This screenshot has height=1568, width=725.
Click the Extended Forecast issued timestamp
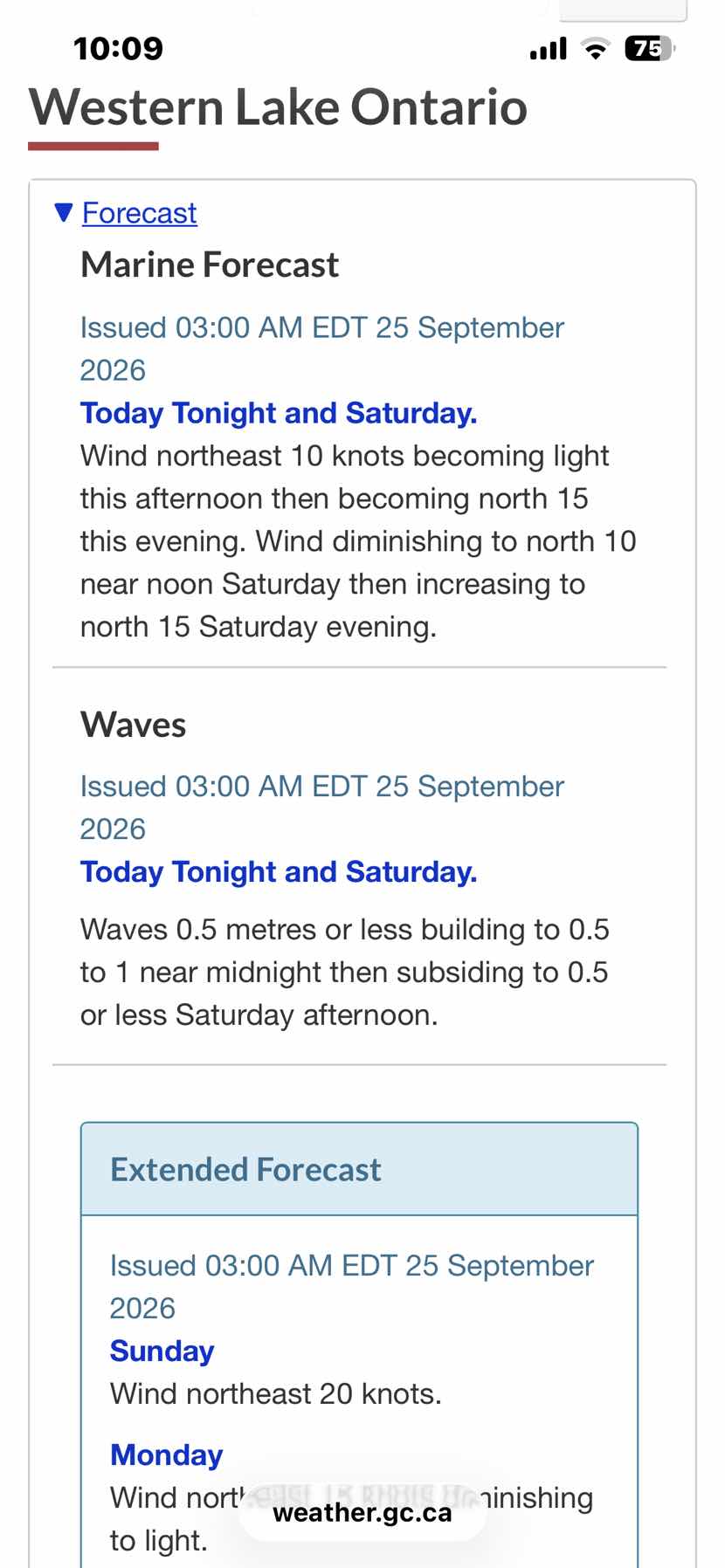pos(352,1286)
